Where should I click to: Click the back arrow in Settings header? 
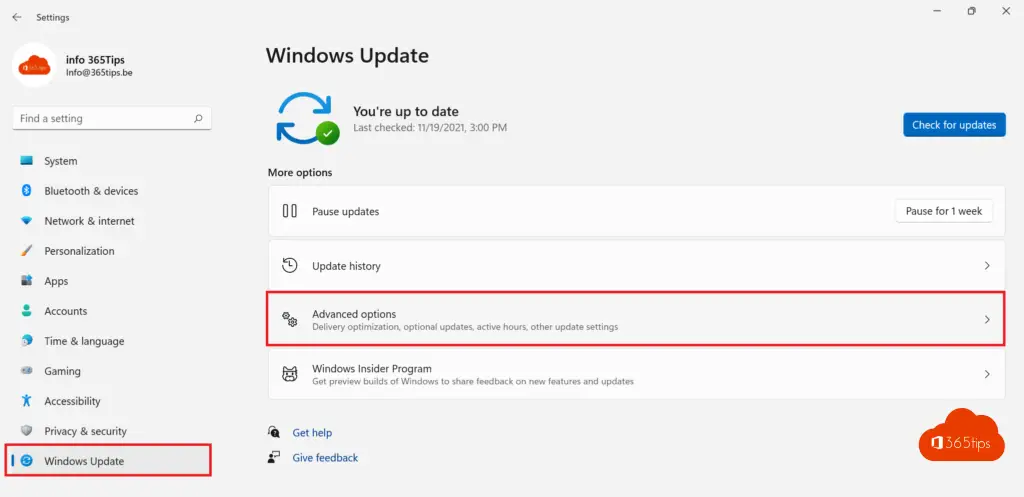[x=16, y=17]
